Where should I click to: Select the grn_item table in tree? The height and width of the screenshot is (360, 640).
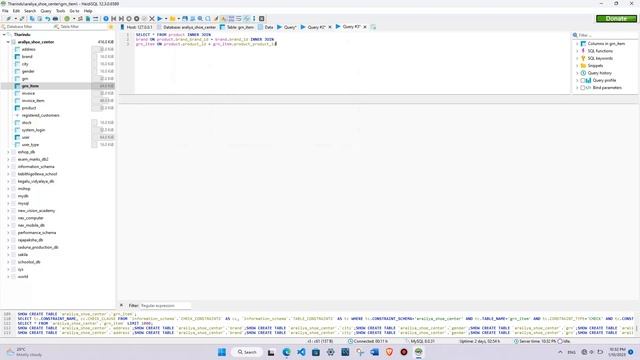(x=30, y=86)
